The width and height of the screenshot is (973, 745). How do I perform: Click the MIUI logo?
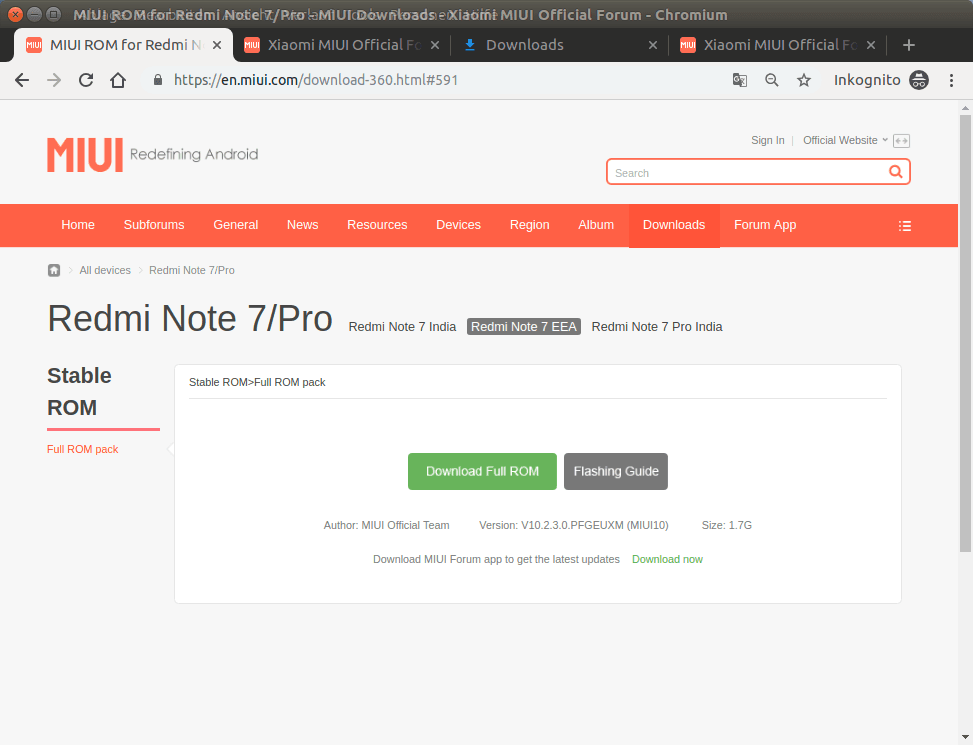point(85,154)
